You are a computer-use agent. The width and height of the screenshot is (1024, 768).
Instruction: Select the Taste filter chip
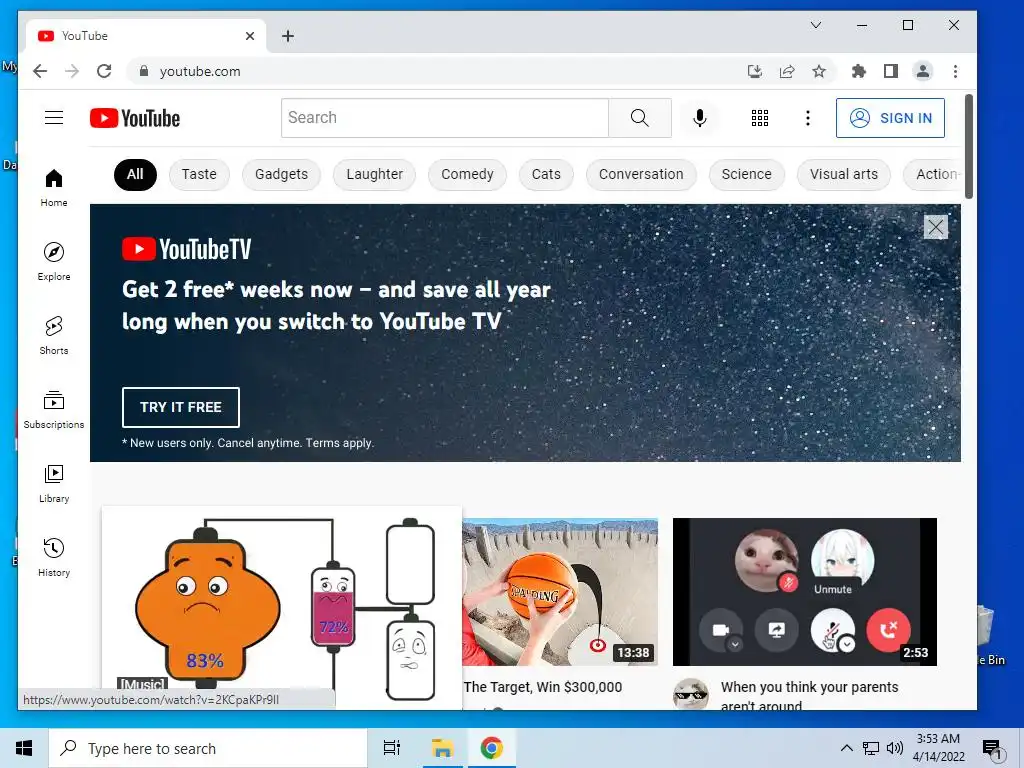coord(199,174)
